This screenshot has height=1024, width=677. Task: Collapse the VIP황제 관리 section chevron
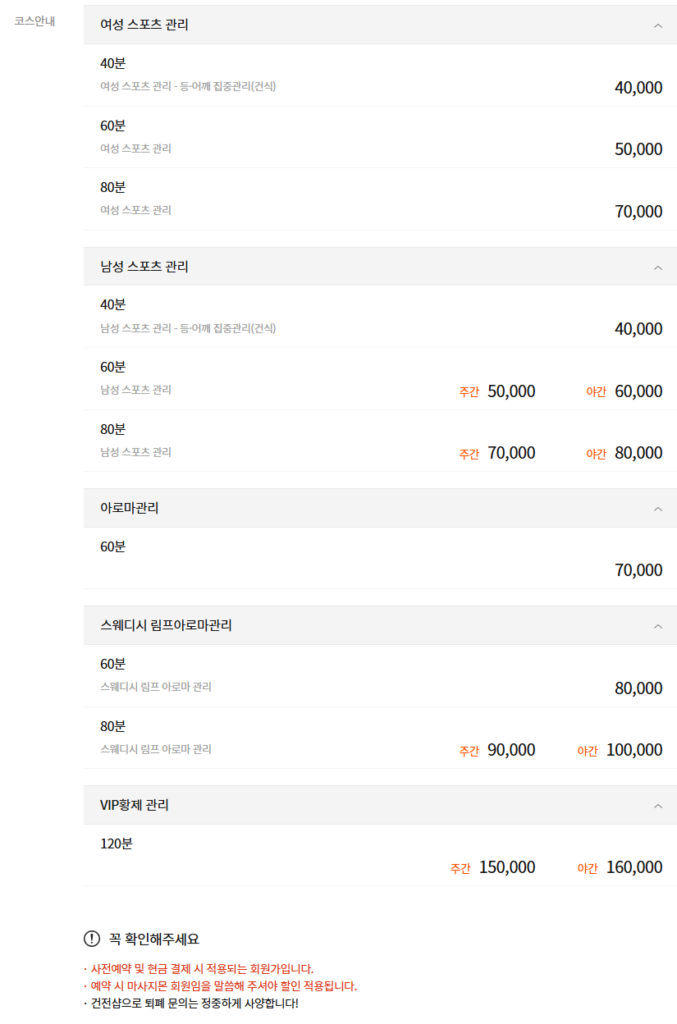[x=658, y=804]
